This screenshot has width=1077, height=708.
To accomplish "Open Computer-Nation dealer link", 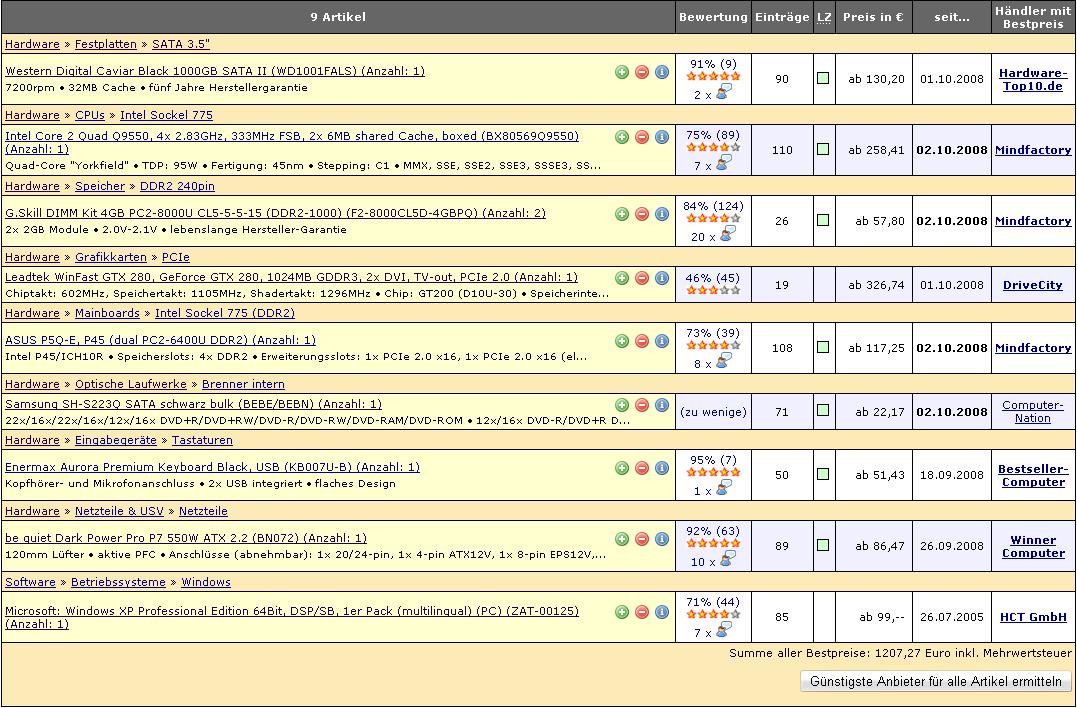I will pos(1033,411).
